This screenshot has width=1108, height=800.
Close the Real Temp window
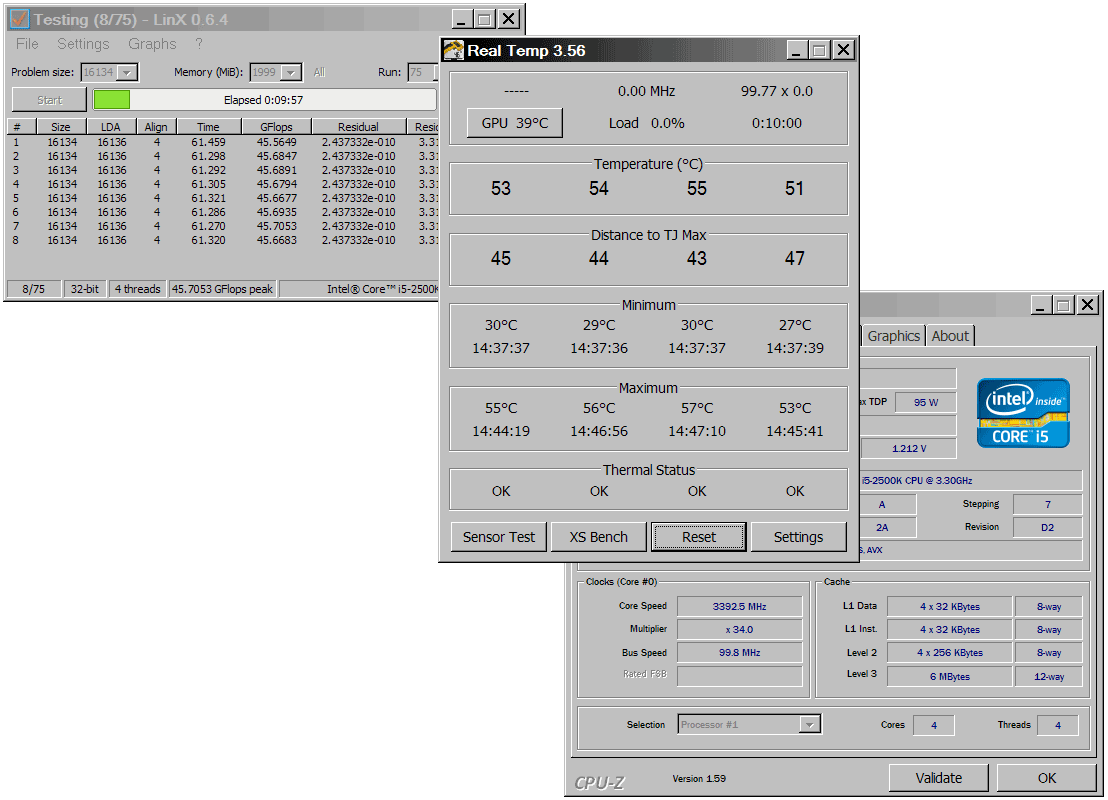click(844, 50)
